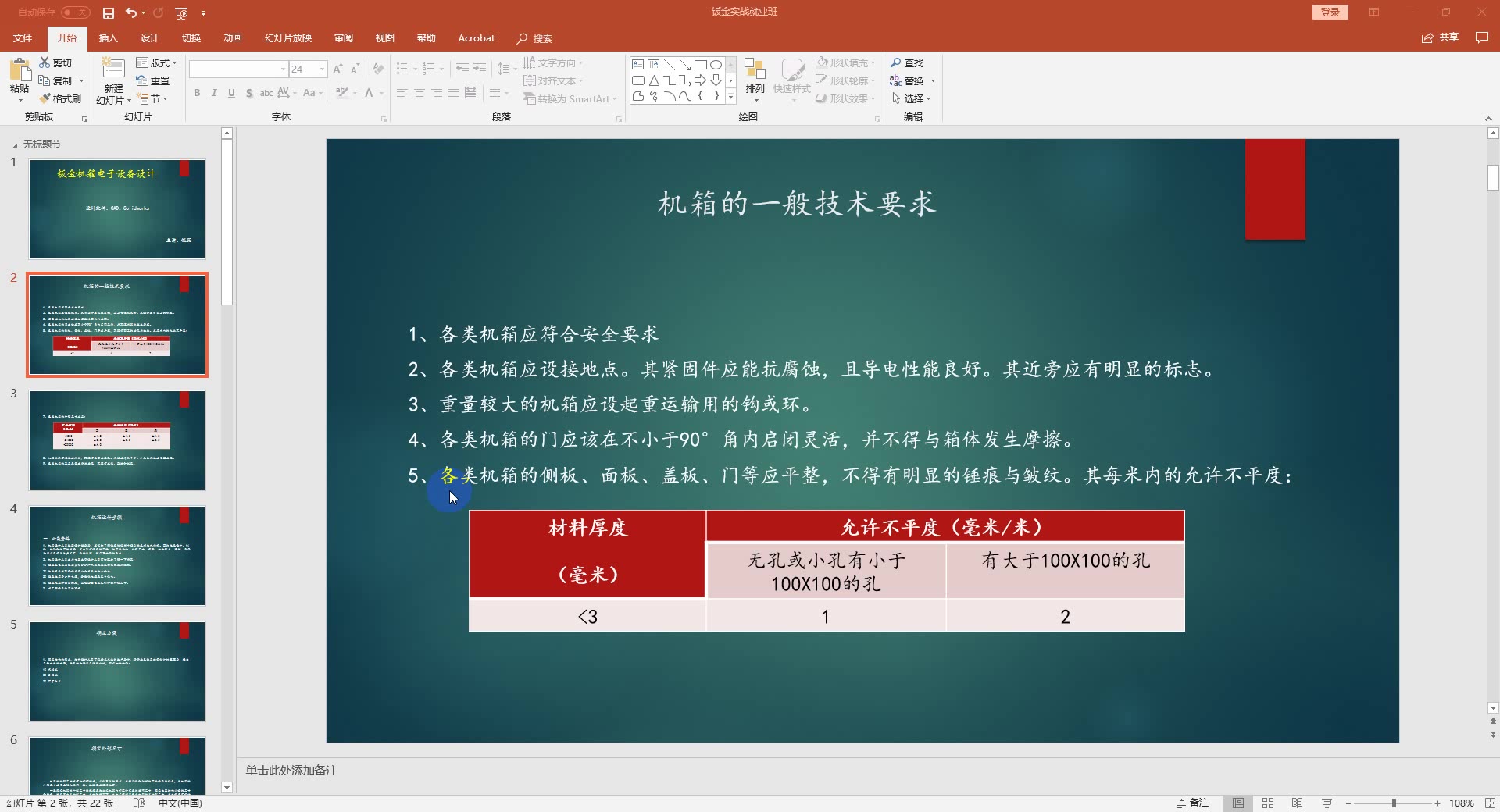Click Find (查找)
1500x812 pixels.
coord(908,62)
